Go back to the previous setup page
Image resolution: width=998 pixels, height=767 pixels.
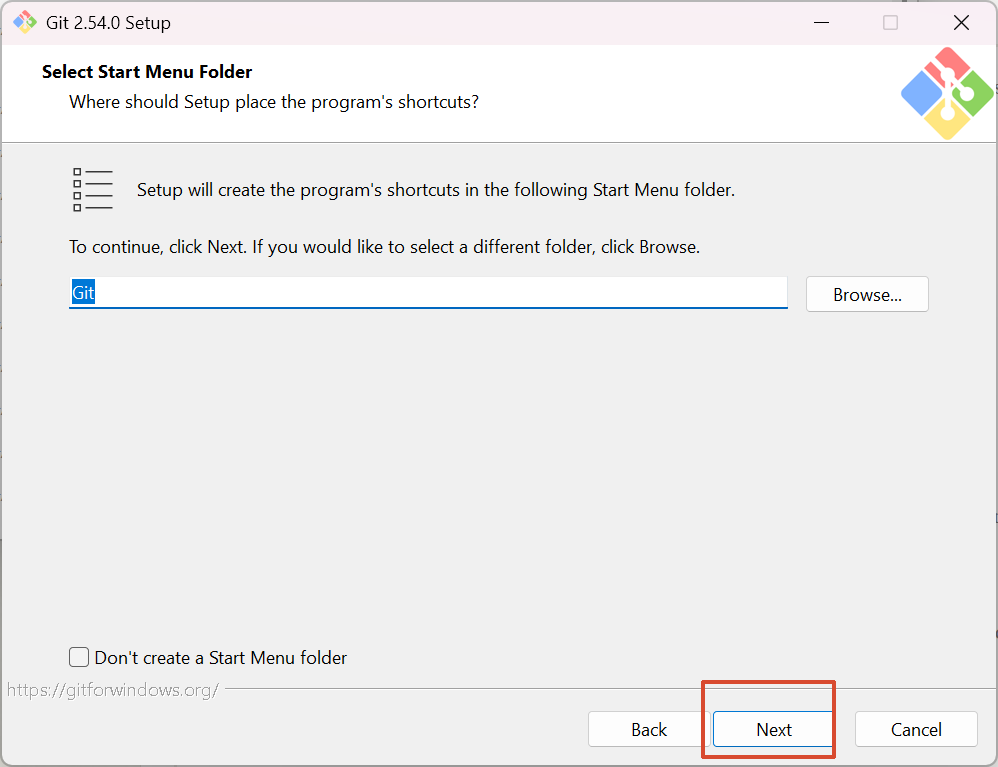pyautogui.click(x=648, y=729)
